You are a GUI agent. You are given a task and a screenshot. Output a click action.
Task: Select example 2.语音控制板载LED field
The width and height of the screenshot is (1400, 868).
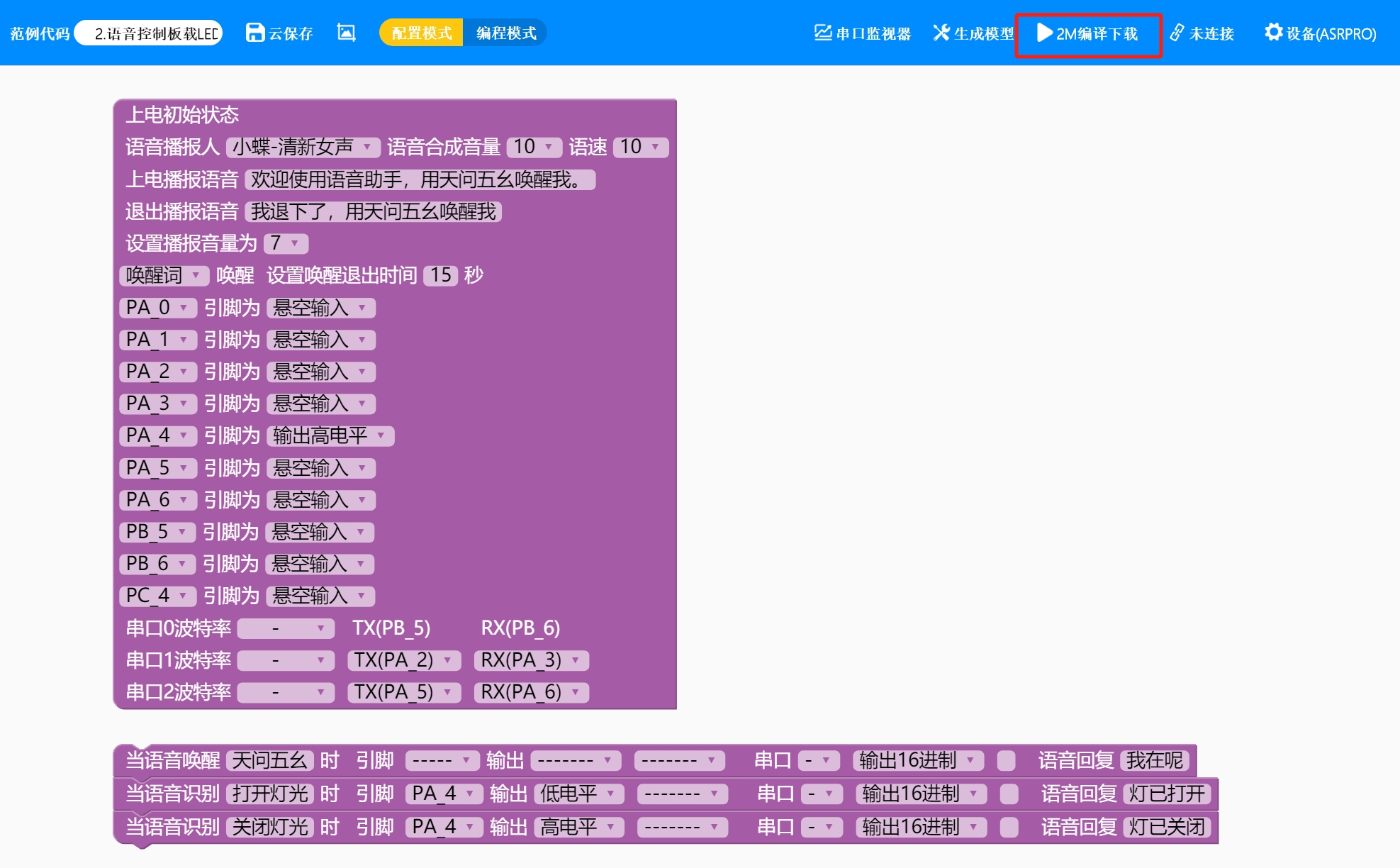click(x=149, y=33)
